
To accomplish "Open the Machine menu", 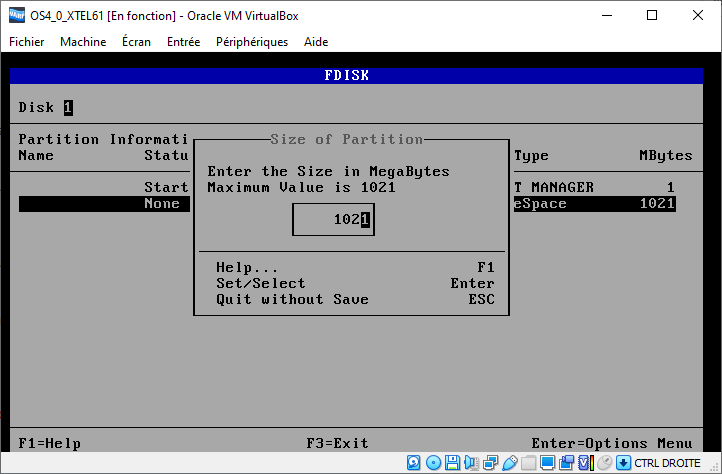I will click(x=83, y=42).
